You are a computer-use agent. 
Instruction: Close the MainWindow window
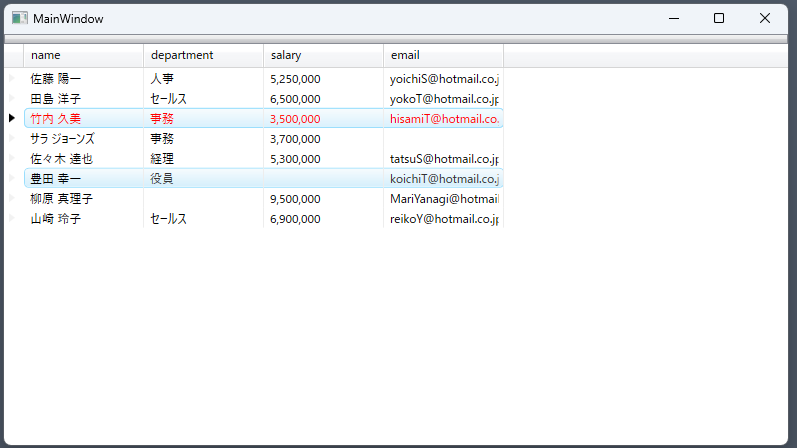(764, 18)
